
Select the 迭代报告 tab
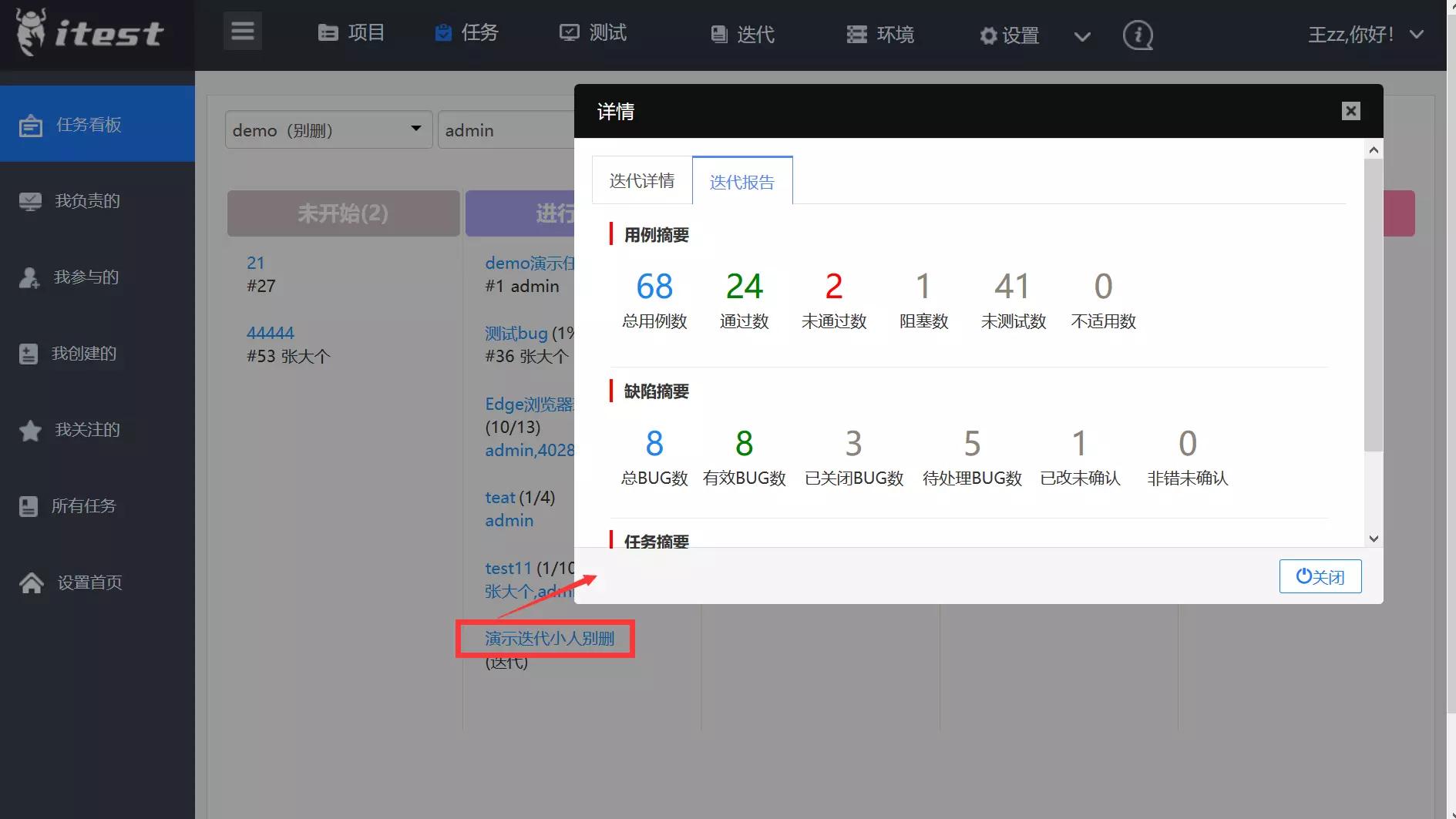pyautogui.click(x=741, y=180)
